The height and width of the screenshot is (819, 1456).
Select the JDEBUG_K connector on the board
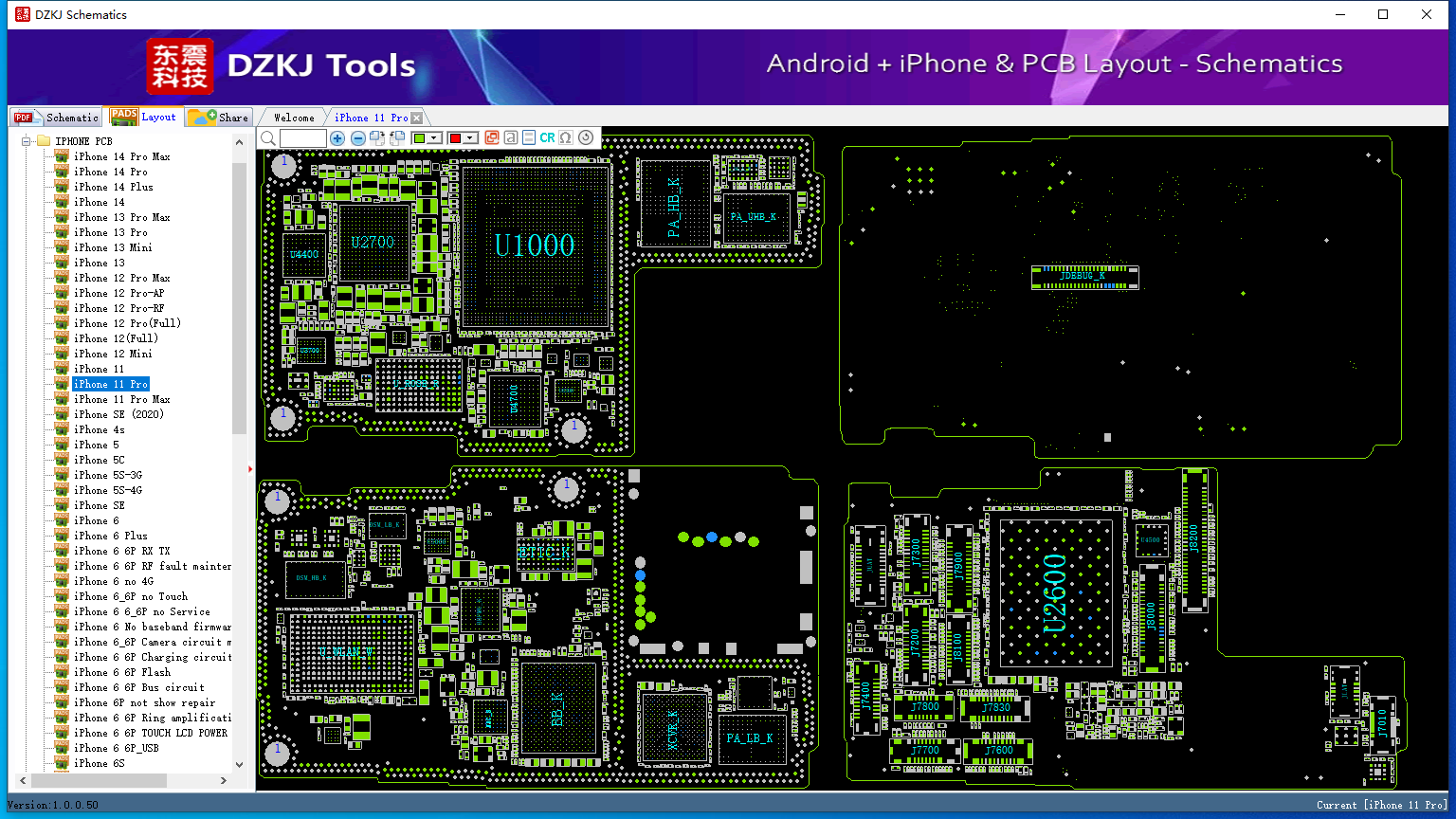1084,277
